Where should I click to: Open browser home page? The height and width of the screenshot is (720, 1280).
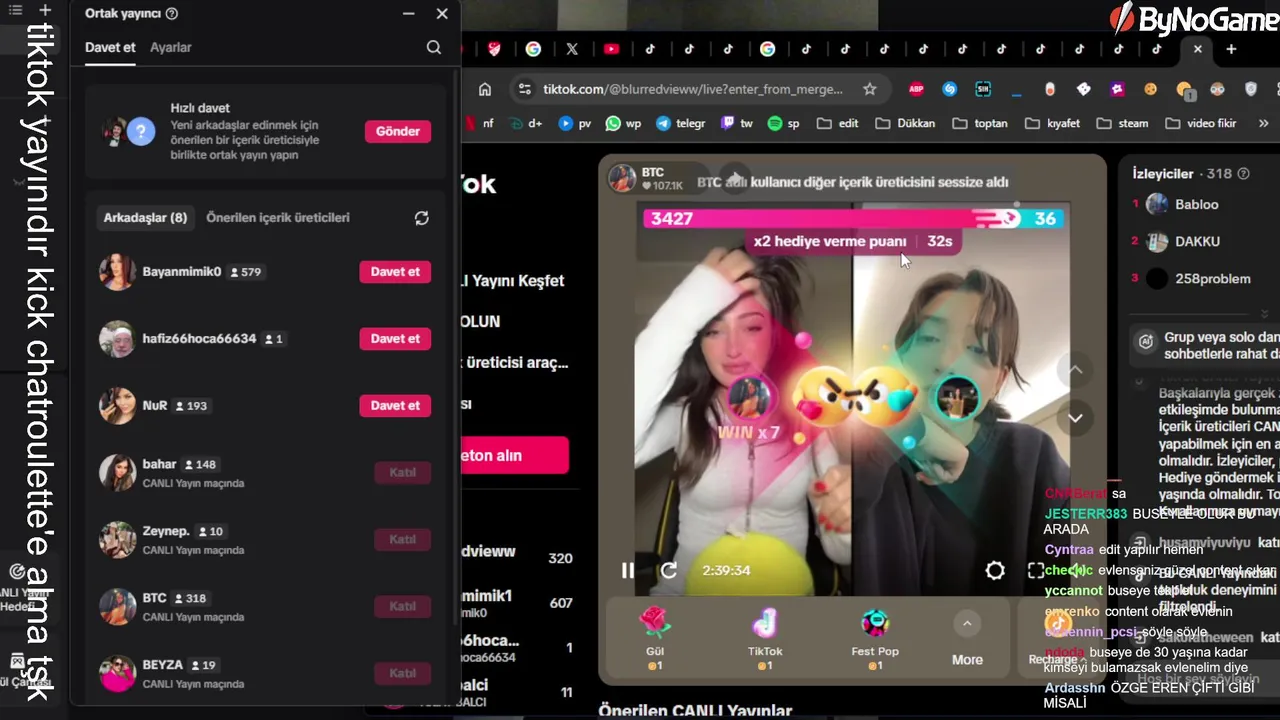[485, 89]
